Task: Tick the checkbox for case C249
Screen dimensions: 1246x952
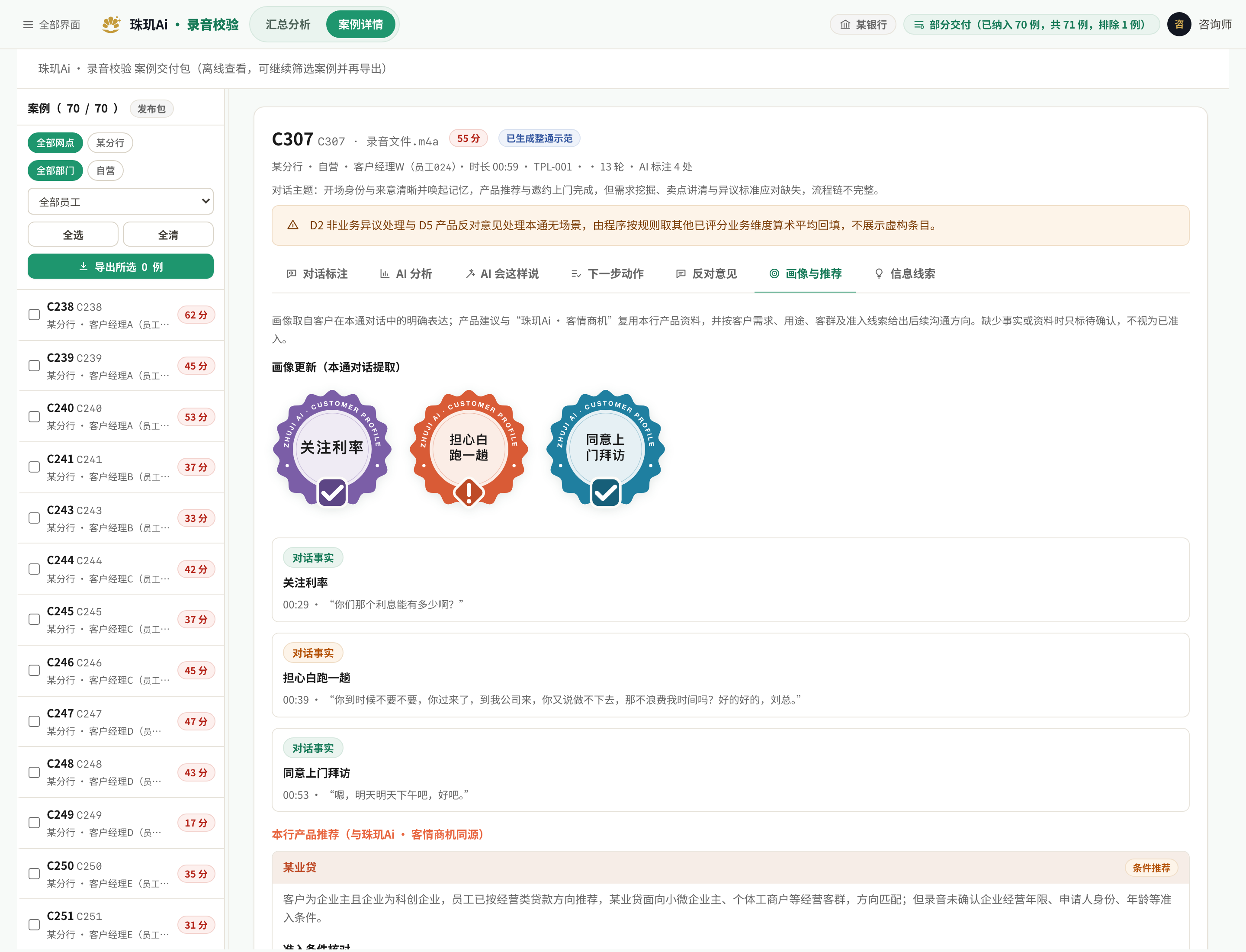Action: pos(34,823)
